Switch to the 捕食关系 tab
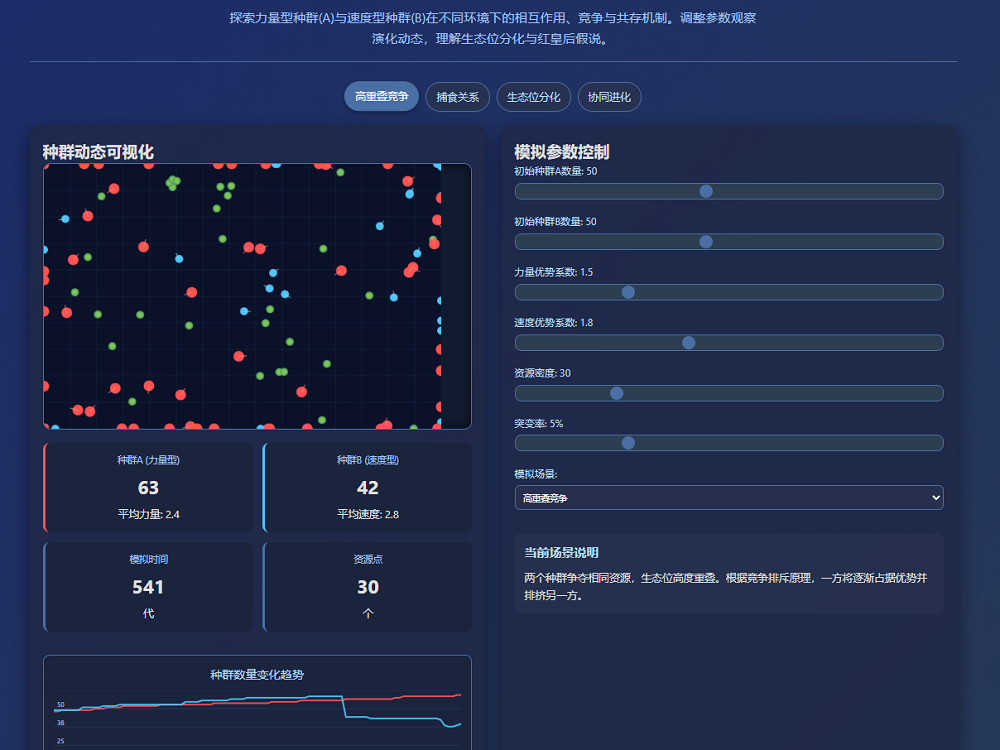 [457, 97]
